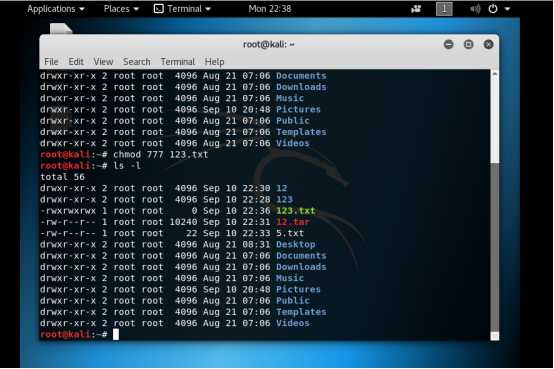Click the red 12.tar filename
Viewport: 554px width, 369px height.
pos(293,222)
